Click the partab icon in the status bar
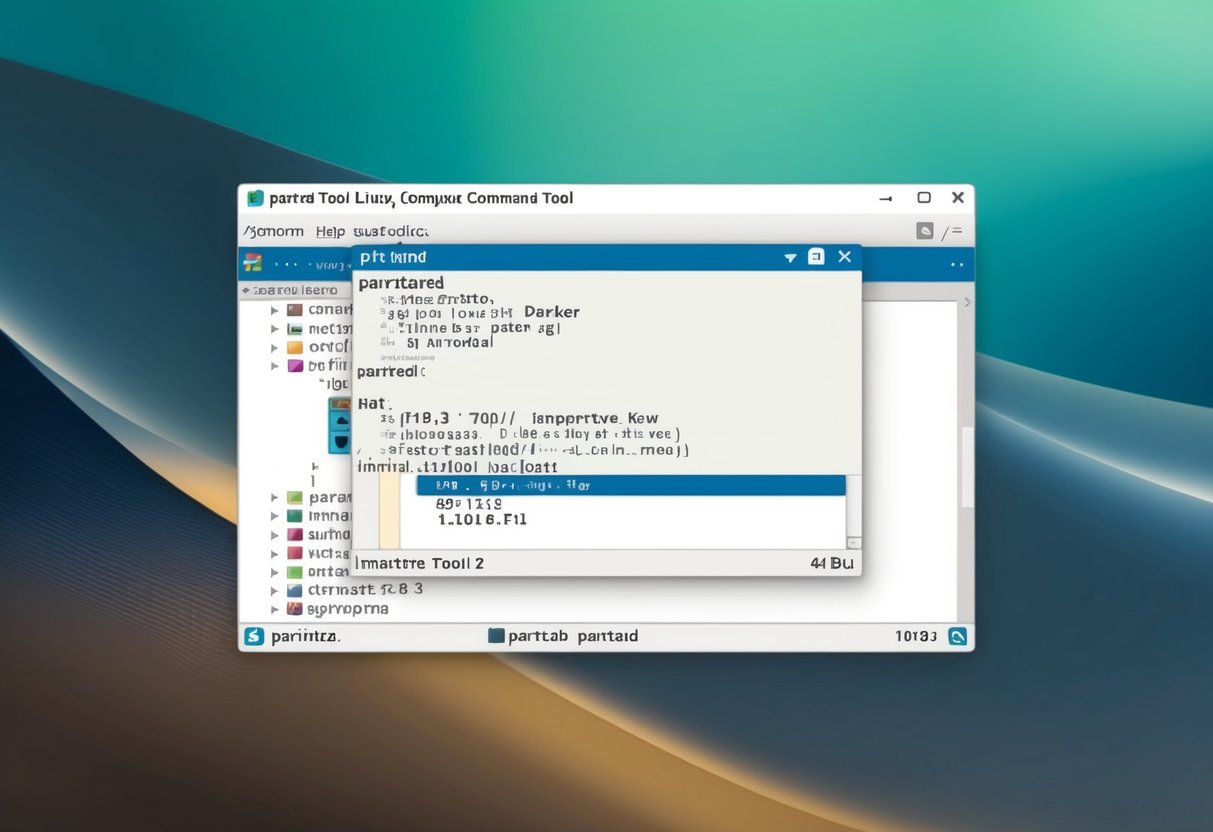The image size is (1213, 832). point(496,636)
